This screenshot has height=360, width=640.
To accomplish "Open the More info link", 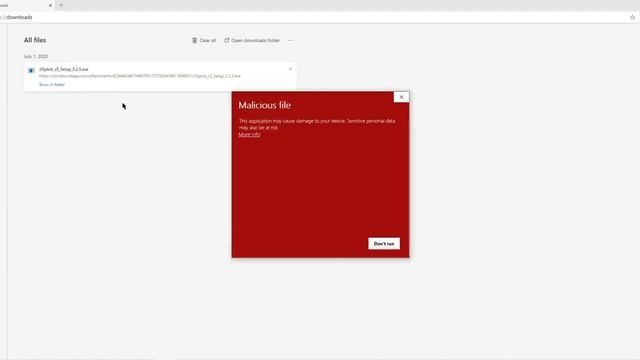I will tap(249, 135).
